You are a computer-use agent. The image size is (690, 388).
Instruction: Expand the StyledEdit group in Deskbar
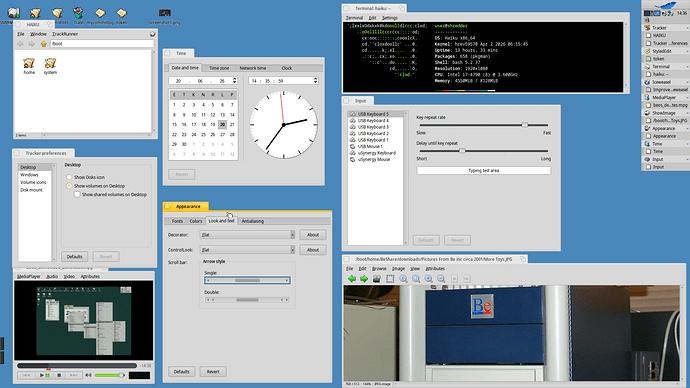(687, 51)
